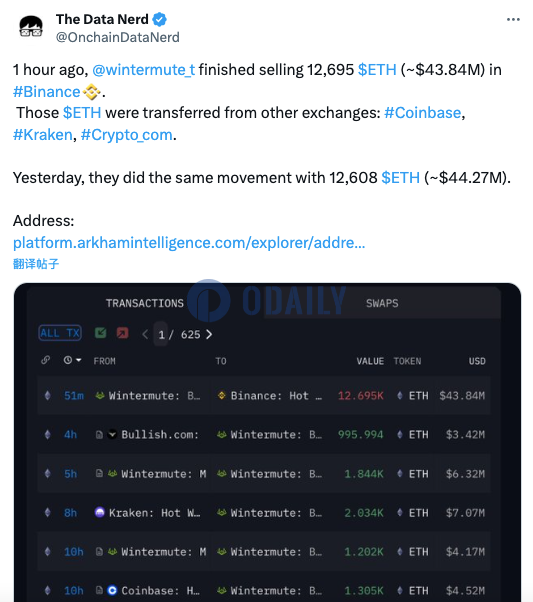Viewport: 533px width, 602px height.
Task: Click the blue verified badge
Action: 159,19
